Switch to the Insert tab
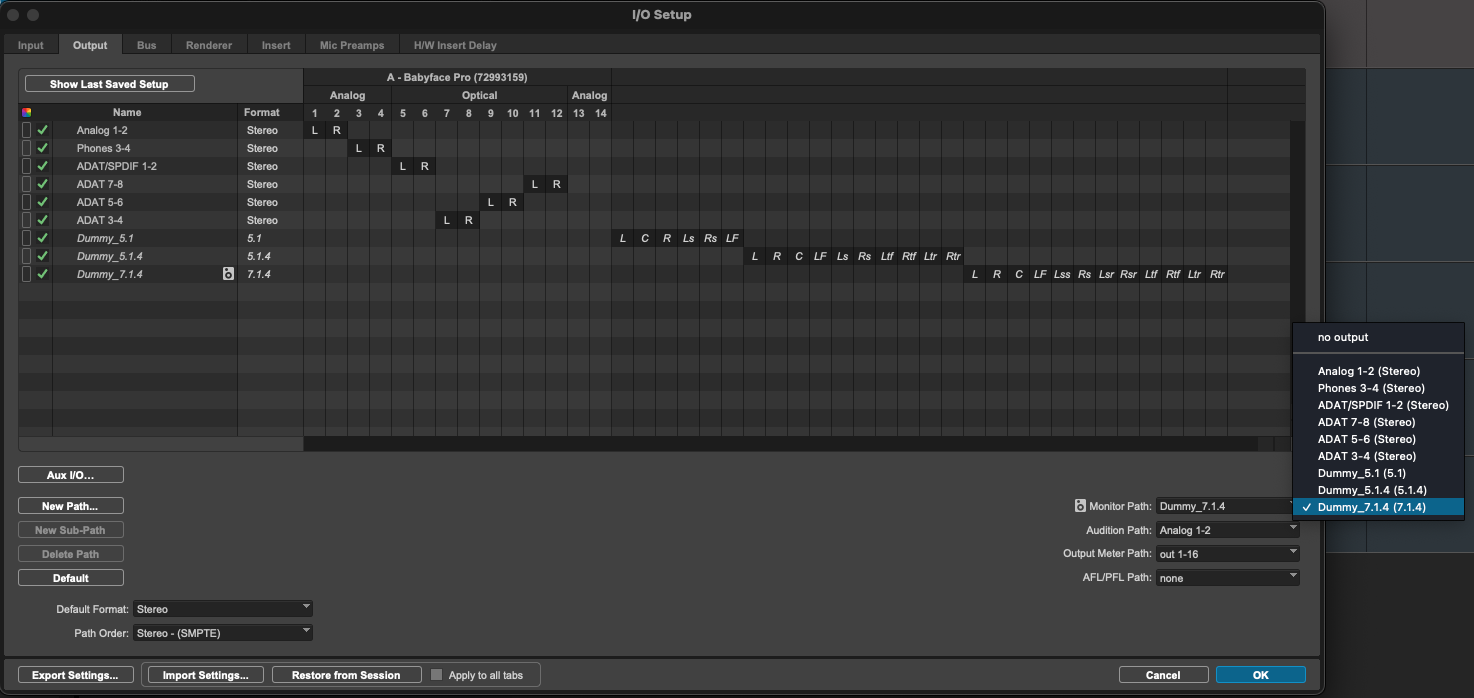The width and height of the screenshot is (1474, 698). (x=276, y=45)
